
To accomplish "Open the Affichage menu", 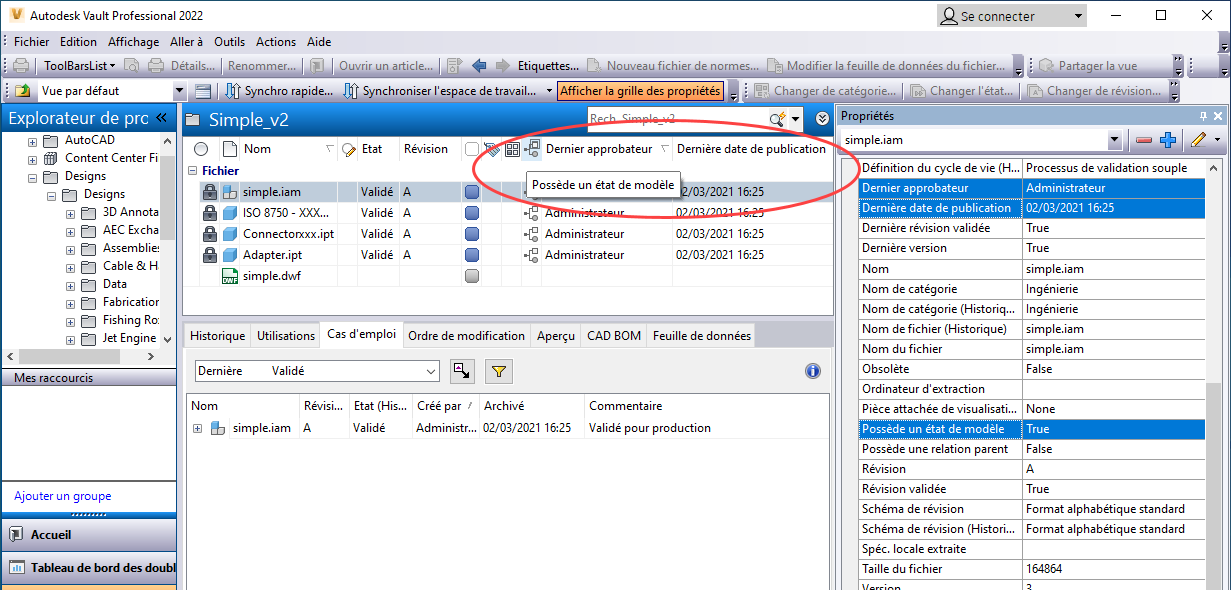I will 134,42.
